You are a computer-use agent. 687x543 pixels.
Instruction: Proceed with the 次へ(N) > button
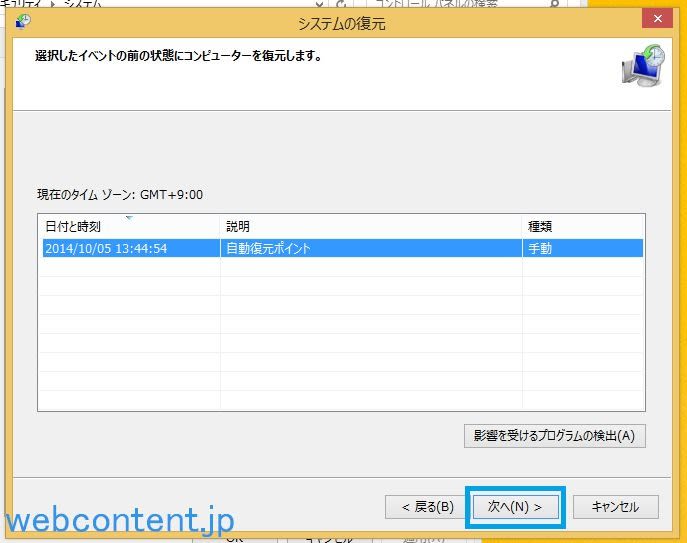(514, 507)
